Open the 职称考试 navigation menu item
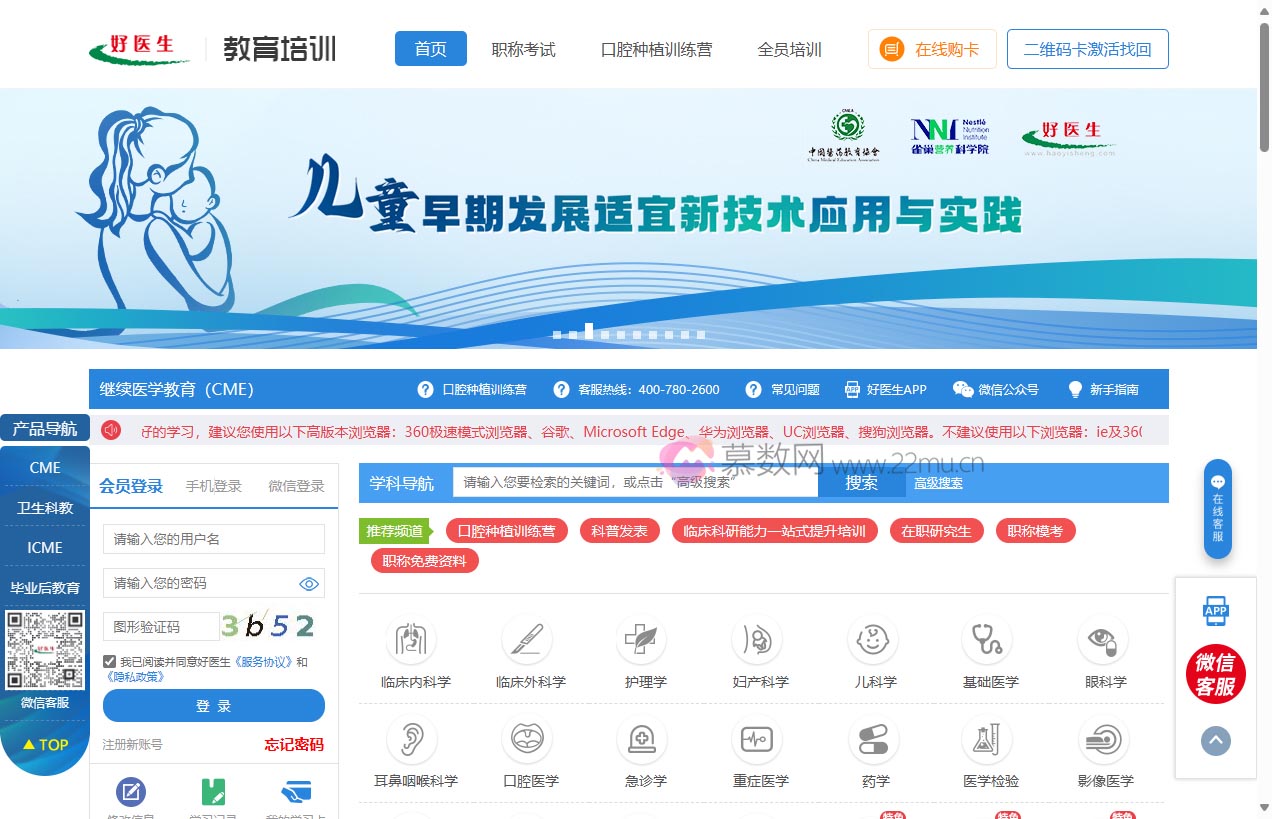This screenshot has height=819, width=1272. tap(524, 48)
